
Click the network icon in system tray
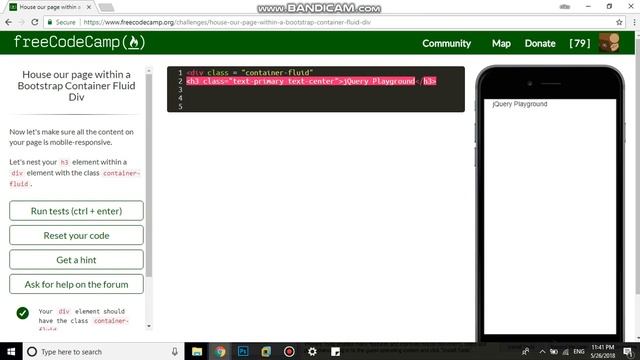click(x=566, y=351)
